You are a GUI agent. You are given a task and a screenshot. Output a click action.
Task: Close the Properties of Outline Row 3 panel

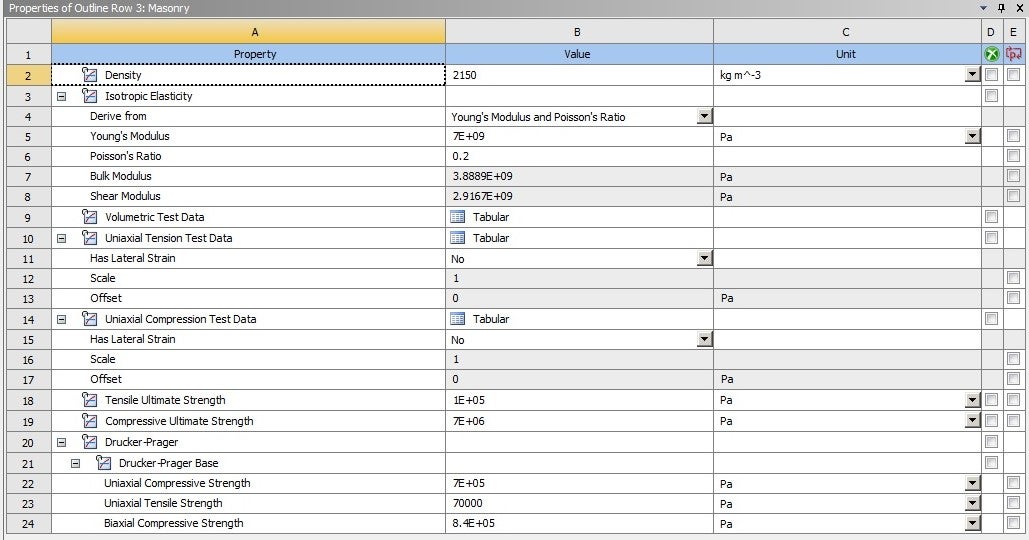click(x=1019, y=8)
